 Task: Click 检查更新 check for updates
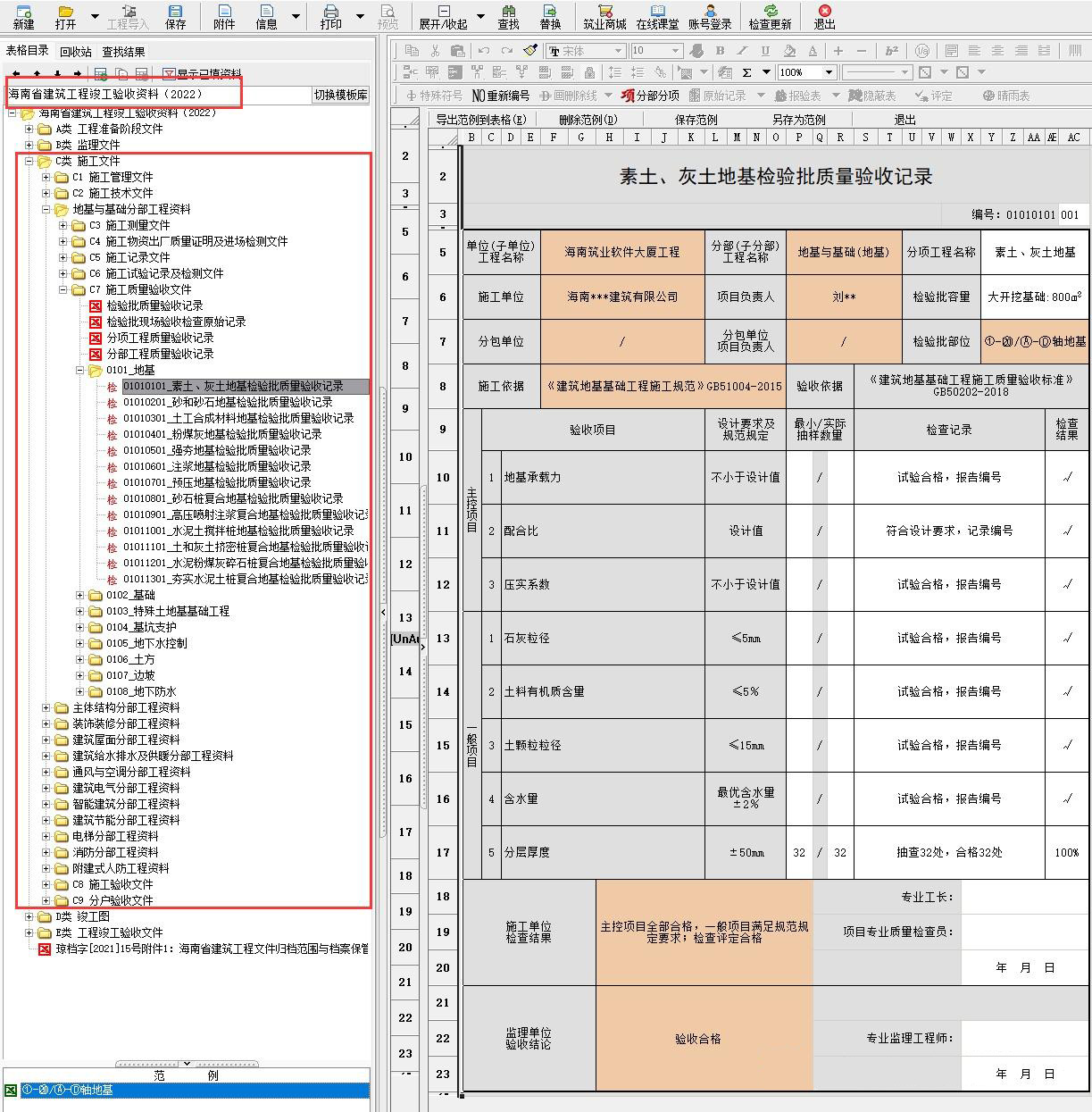point(770,16)
